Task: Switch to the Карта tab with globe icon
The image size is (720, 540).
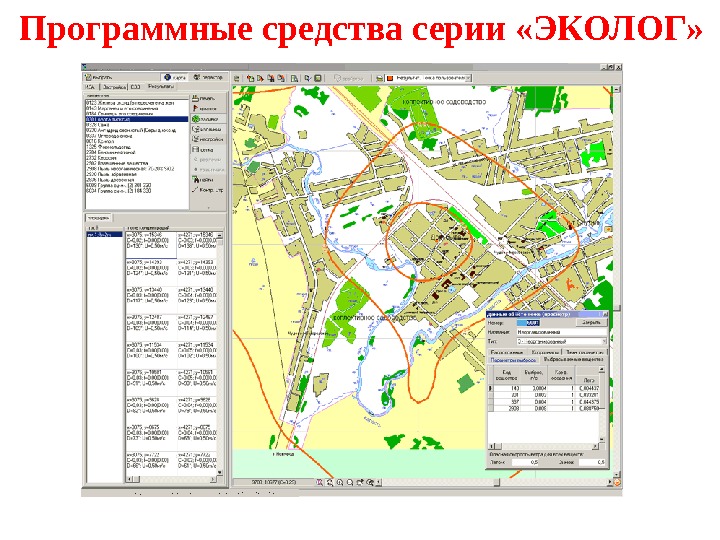Action: tap(175, 77)
